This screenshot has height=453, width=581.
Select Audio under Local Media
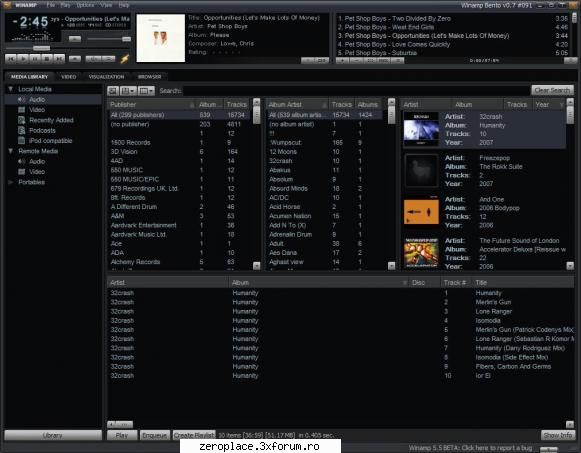pos(53,99)
